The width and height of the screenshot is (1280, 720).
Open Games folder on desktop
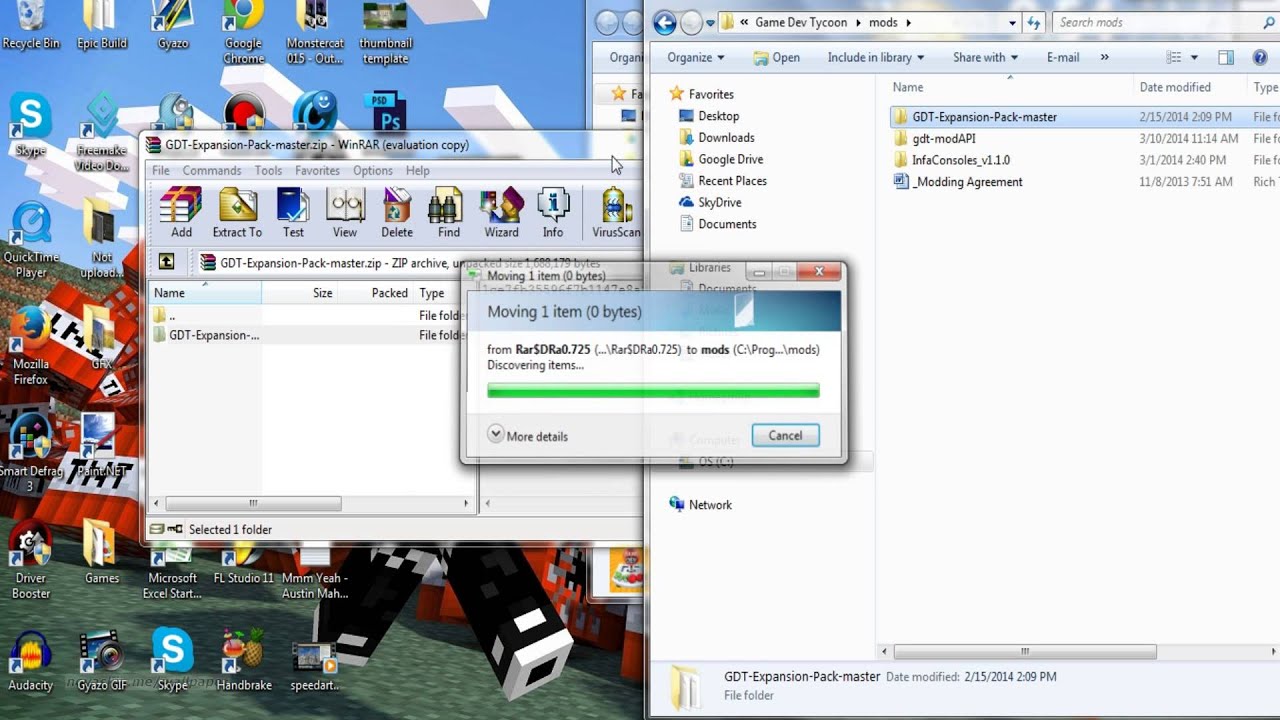point(102,554)
